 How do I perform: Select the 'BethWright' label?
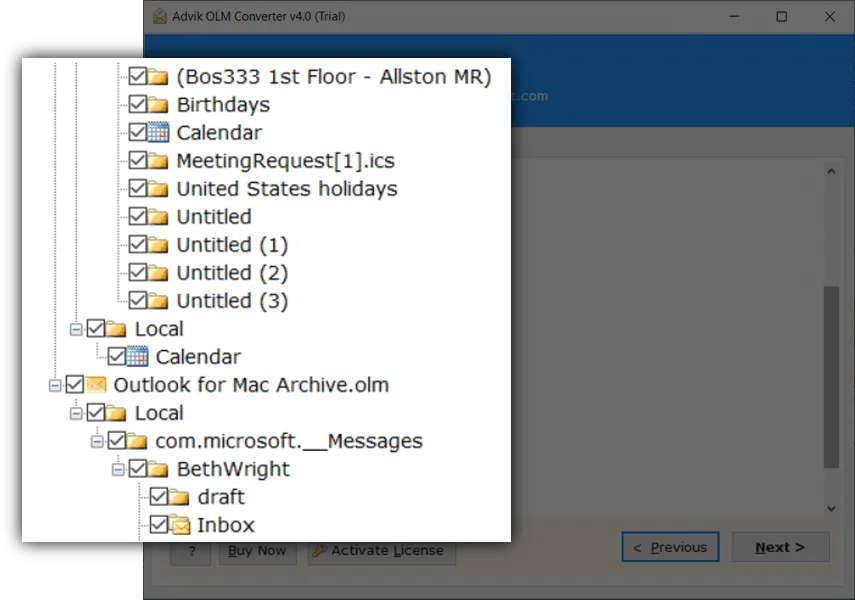[233, 469]
